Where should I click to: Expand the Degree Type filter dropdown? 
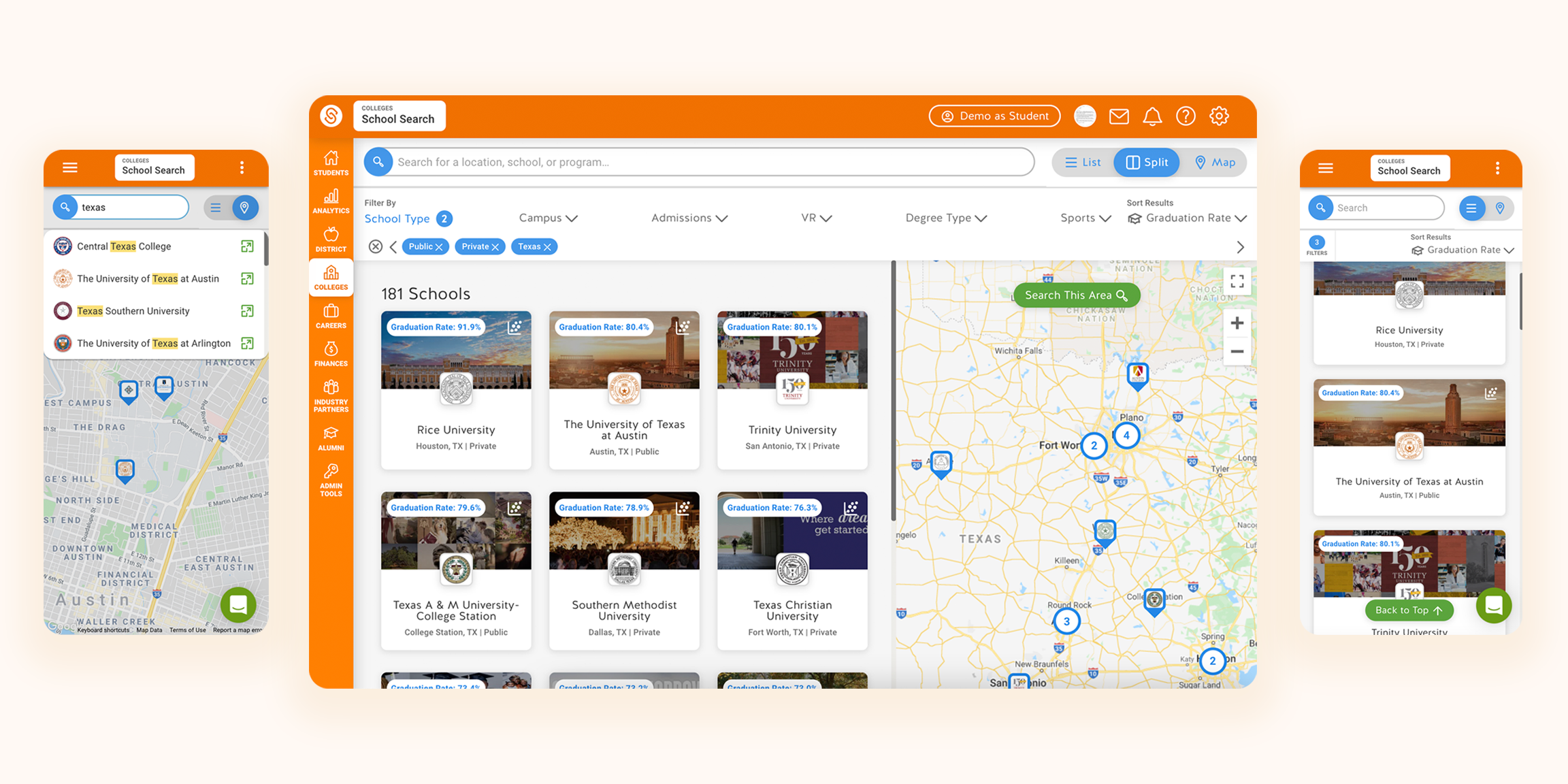[946, 218]
